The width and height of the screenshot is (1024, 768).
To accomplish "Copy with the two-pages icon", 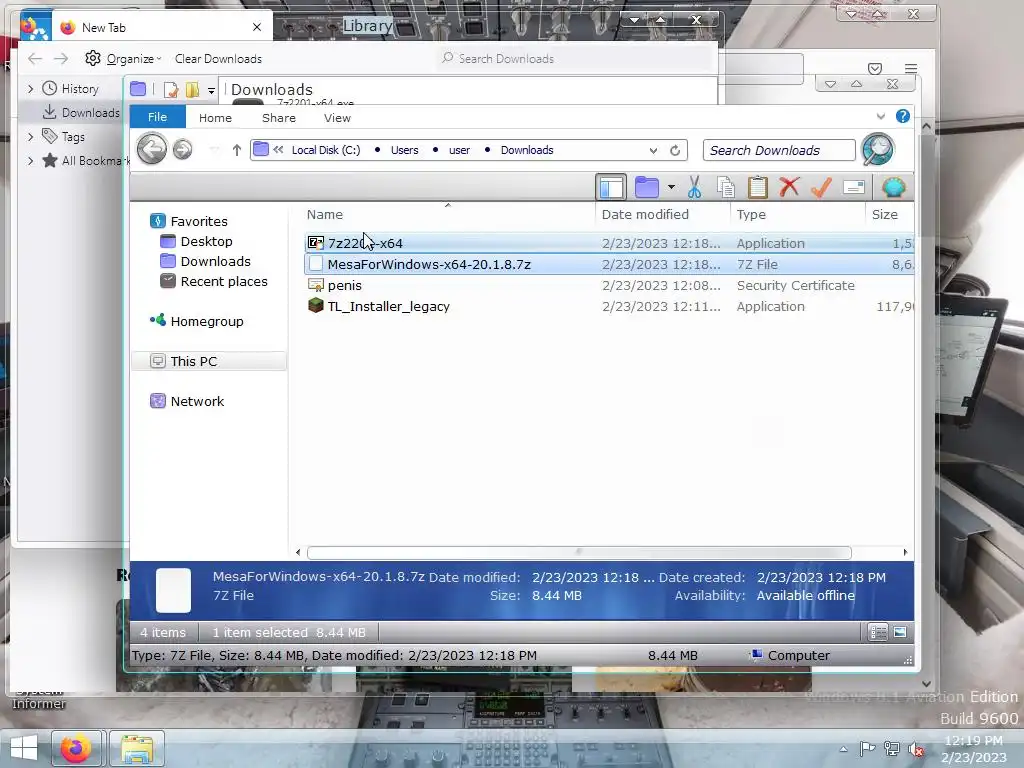I will click(x=726, y=188).
